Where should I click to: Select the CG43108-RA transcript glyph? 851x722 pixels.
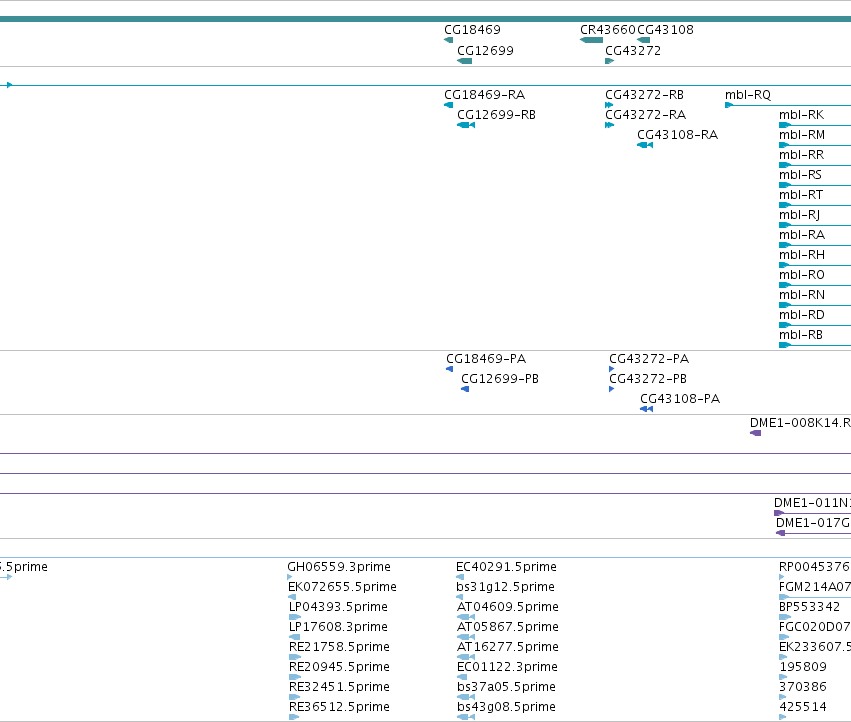[645, 145]
